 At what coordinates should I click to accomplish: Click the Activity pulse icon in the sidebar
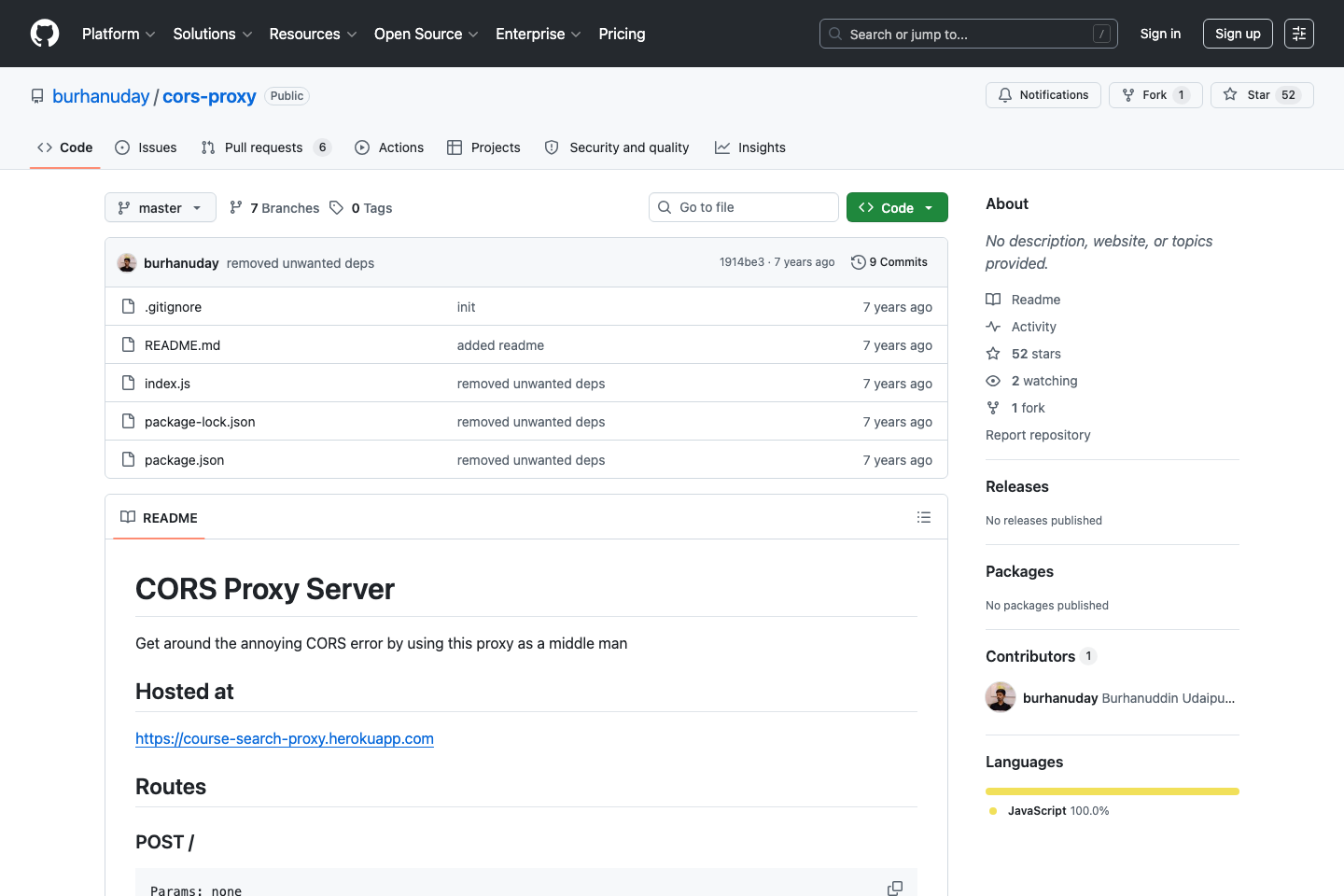[x=992, y=326]
